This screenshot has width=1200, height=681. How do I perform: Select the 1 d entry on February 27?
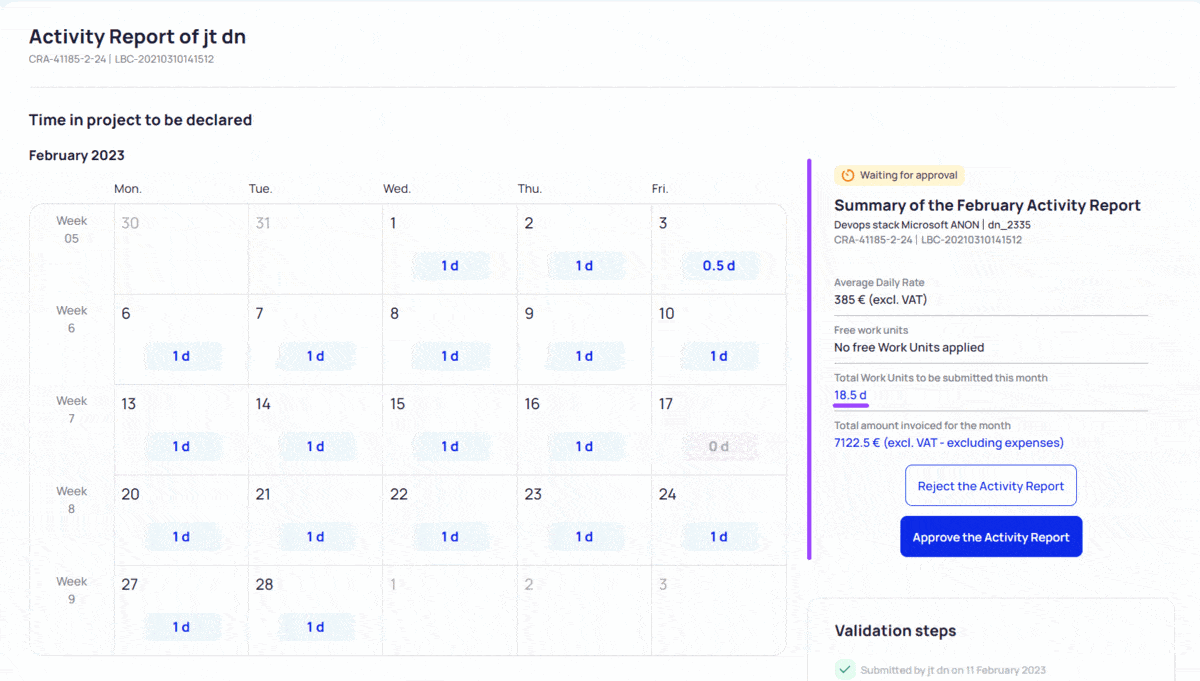click(x=181, y=627)
